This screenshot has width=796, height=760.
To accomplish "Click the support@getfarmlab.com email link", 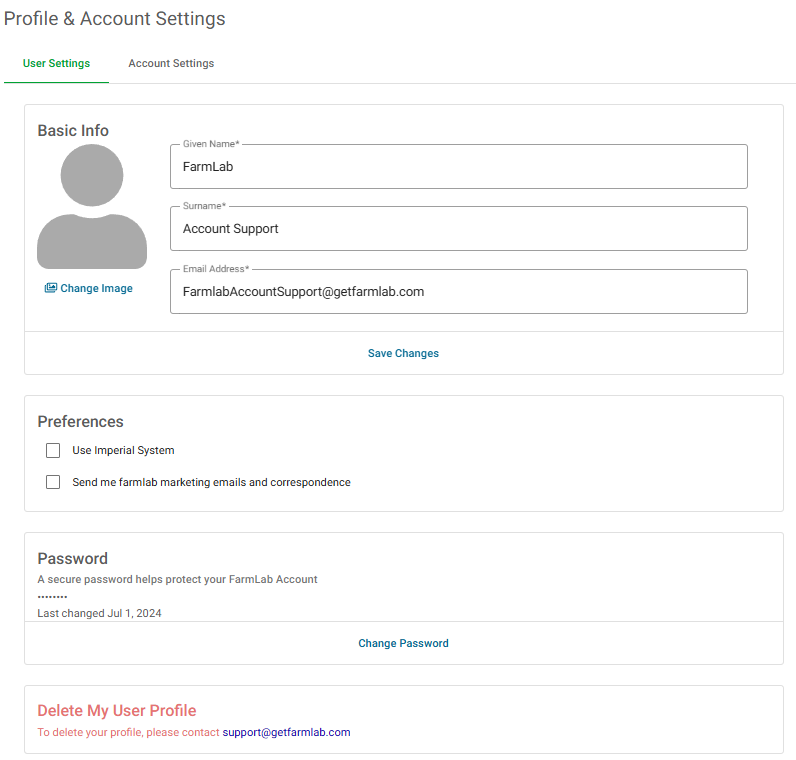I will click(286, 732).
